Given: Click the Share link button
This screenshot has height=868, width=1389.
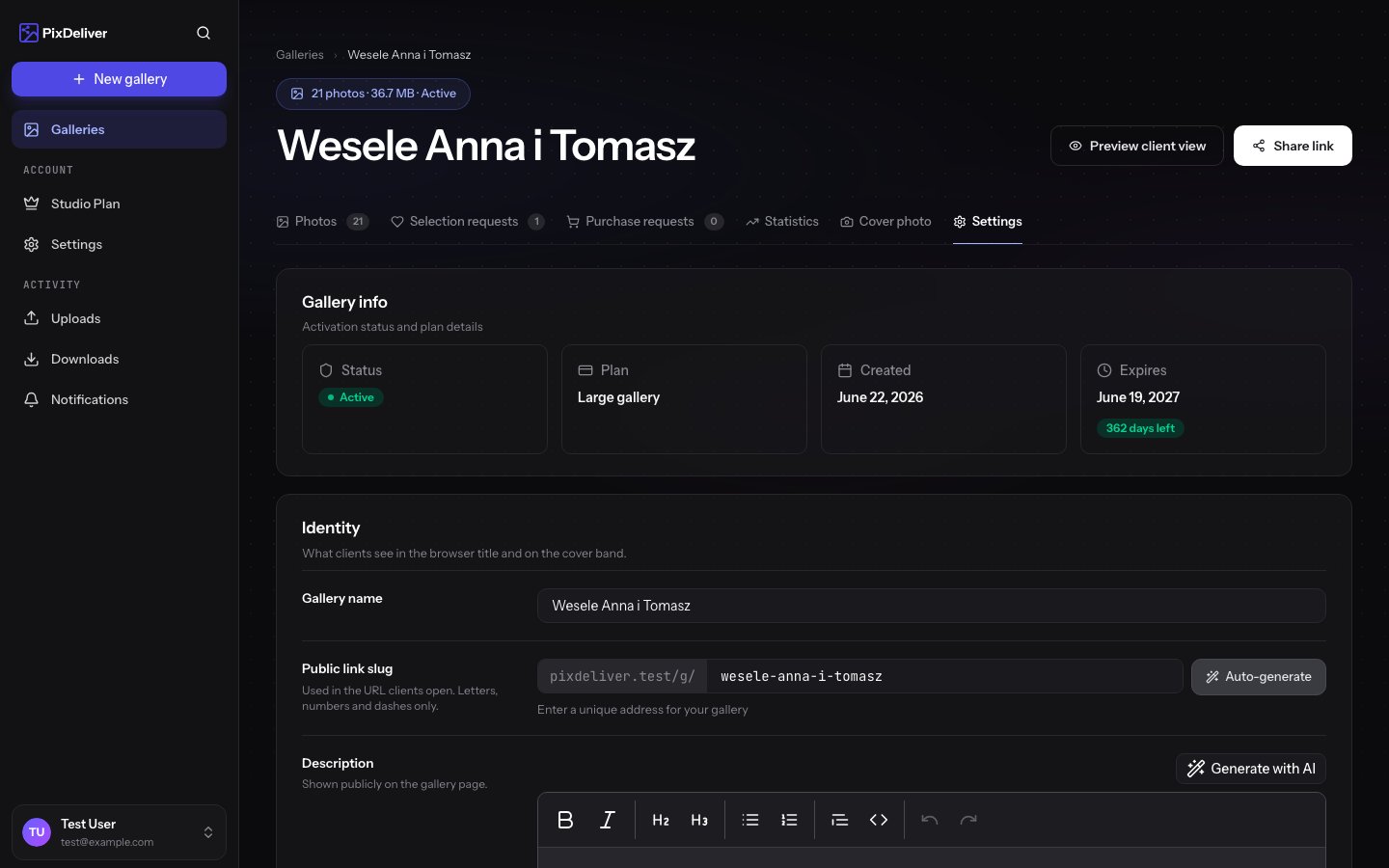Looking at the screenshot, I should [x=1293, y=146].
